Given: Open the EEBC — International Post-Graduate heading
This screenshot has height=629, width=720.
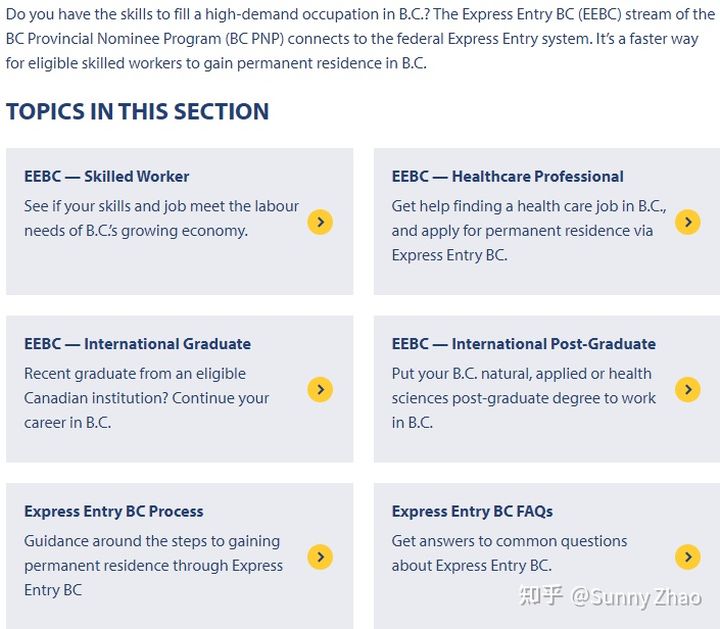Looking at the screenshot, I should [x=523, y=344].
